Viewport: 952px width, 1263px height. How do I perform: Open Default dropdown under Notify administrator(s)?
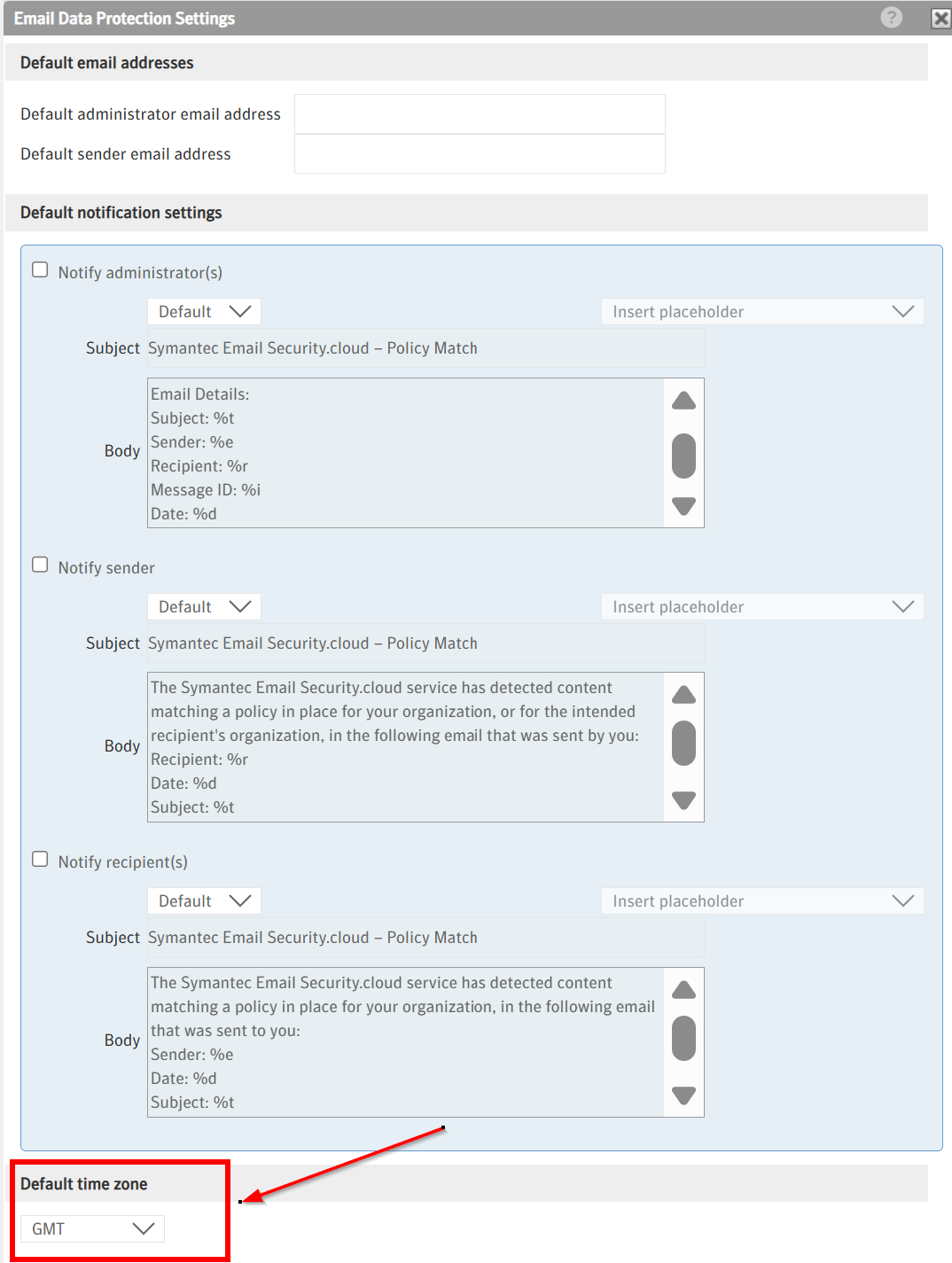(204, 312)
